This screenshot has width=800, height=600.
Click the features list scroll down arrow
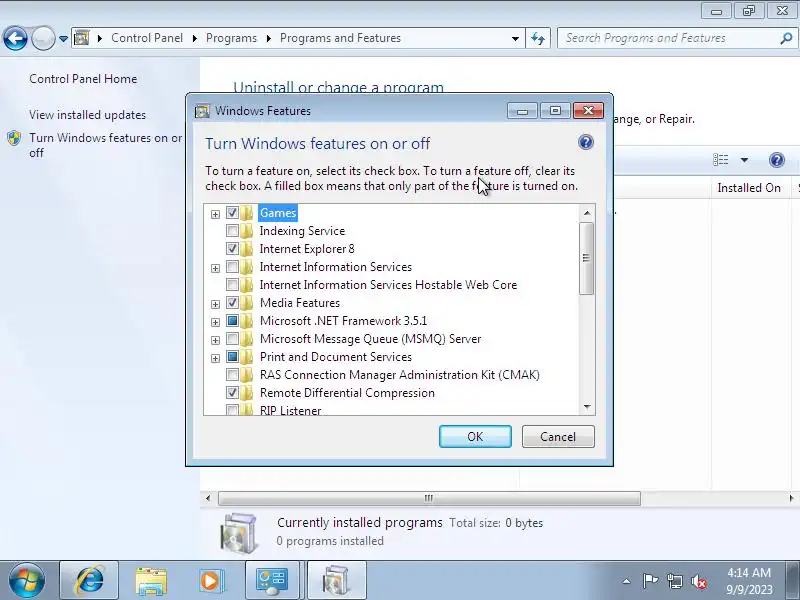pyautogui.click(x=587, y=407)
